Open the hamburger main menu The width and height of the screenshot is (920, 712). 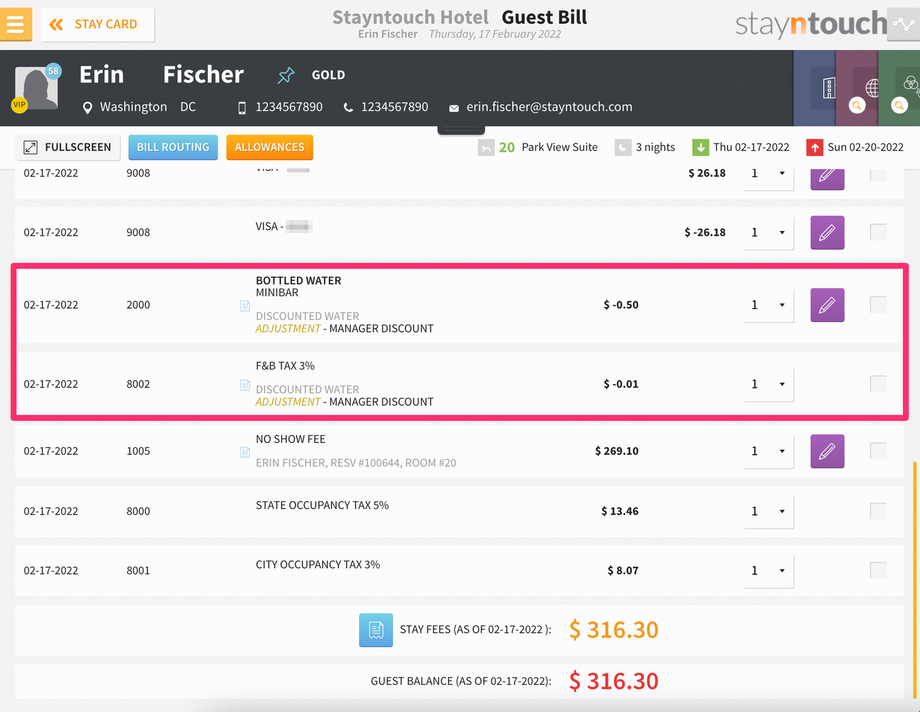[x=15, y=24]
